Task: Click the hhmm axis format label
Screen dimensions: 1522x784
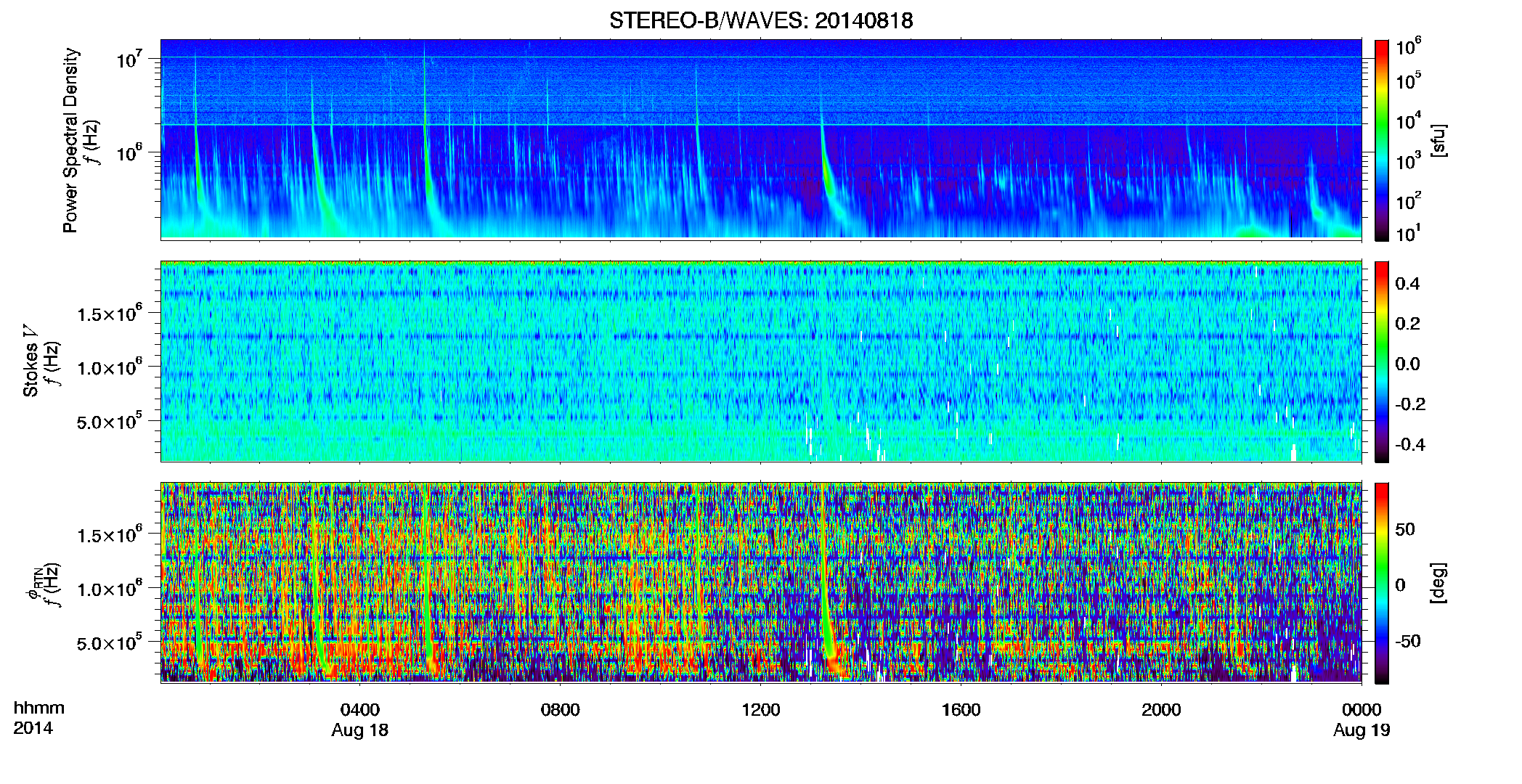Action: pos(39,709)
